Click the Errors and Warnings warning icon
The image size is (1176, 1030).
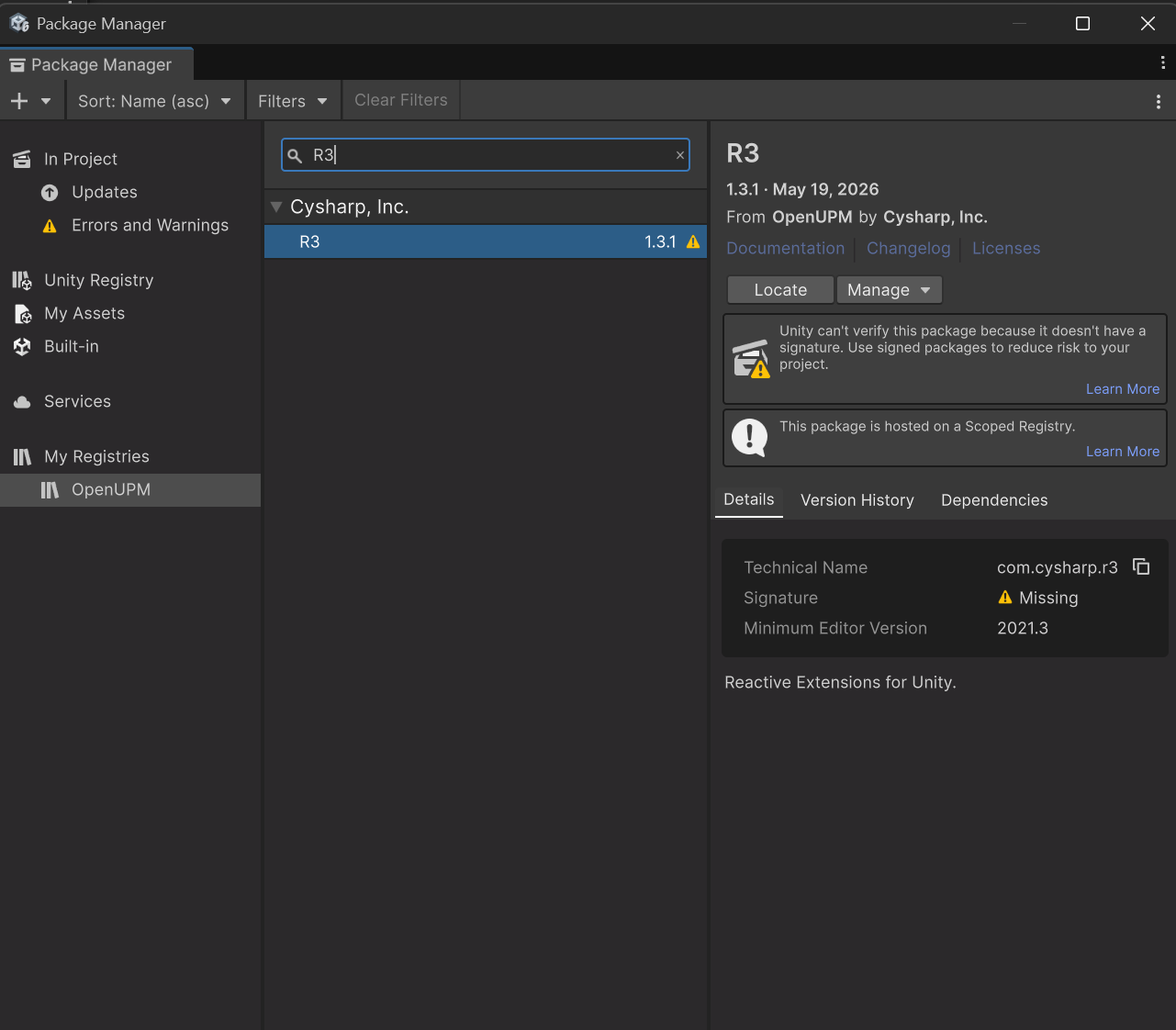50,226
